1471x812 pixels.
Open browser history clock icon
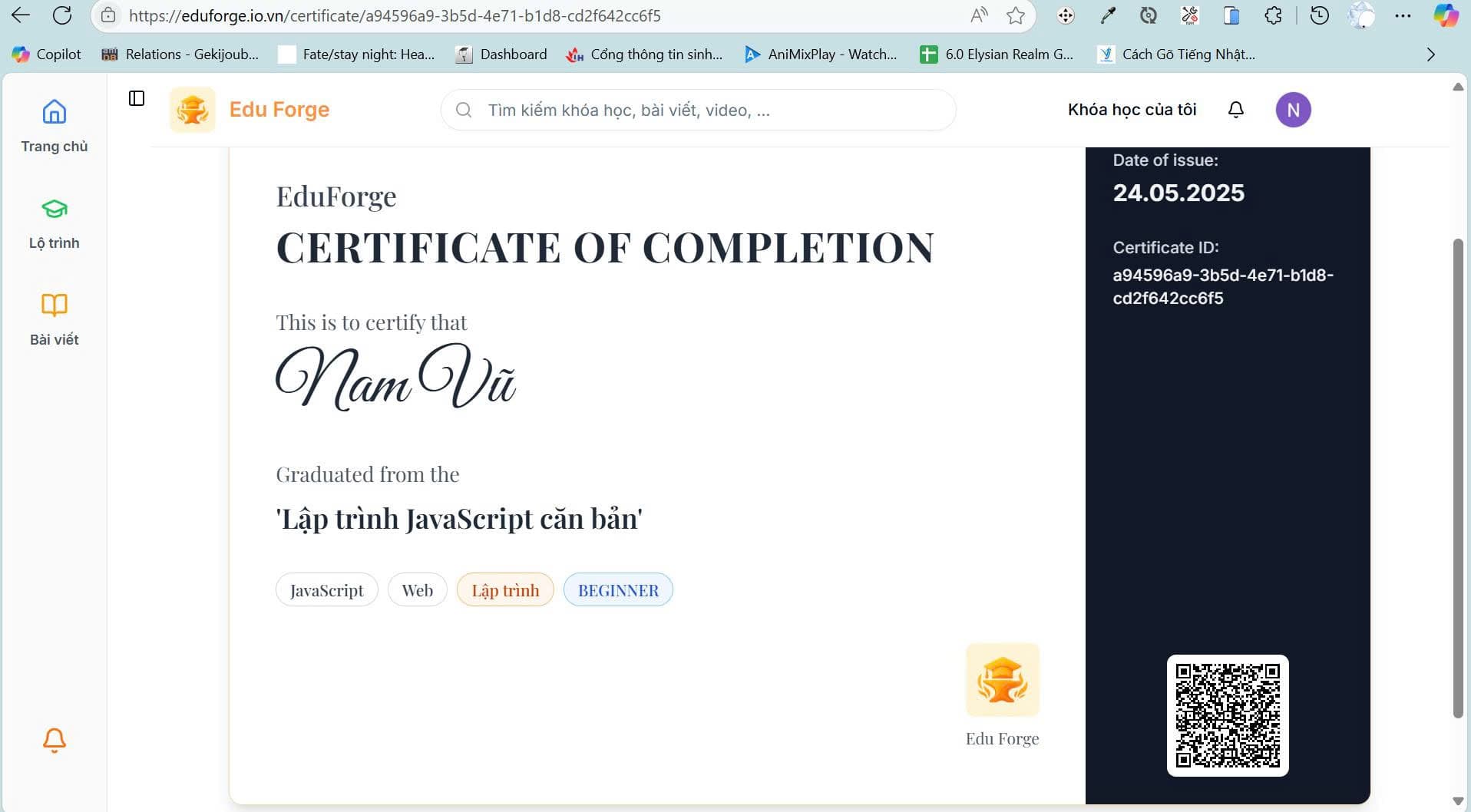(1319, 15)
